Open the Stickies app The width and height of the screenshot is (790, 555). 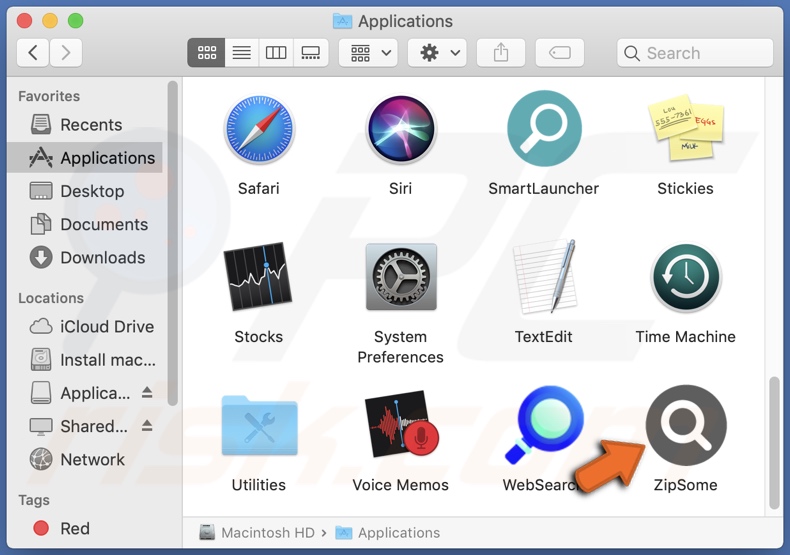tap(685, 130)
